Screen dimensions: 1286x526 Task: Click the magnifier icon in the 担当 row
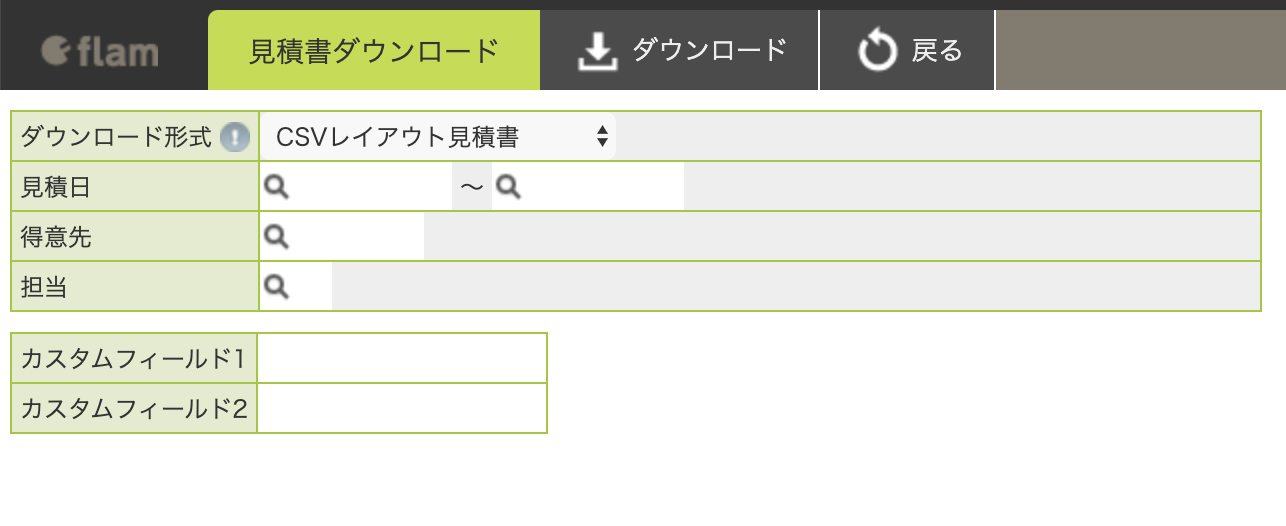point(277,287)
